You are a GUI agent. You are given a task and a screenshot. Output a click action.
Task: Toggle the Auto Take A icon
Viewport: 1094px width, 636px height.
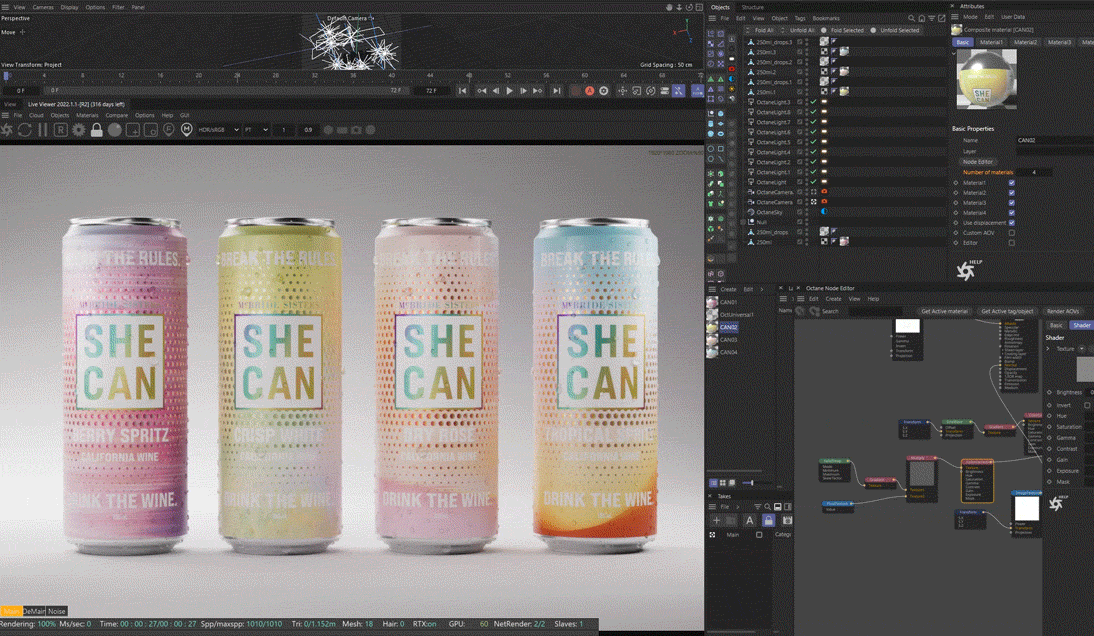[x=750, y=520]
